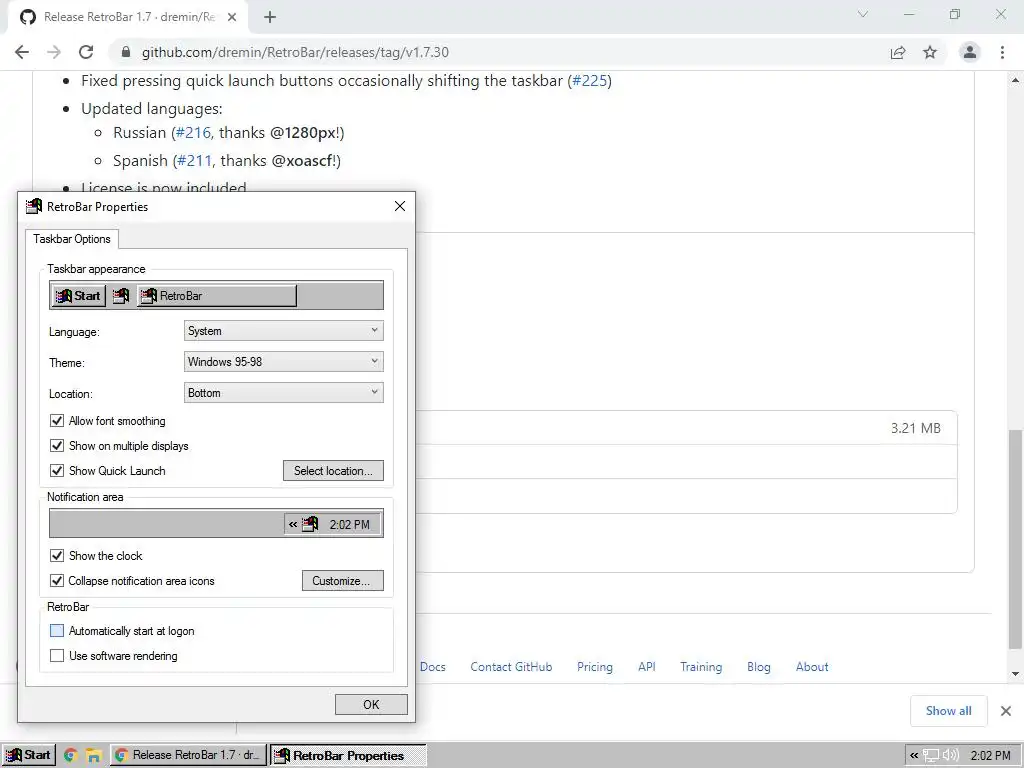
Task: Click Show all in the downloads bar
Action: [x=948, y=711]
